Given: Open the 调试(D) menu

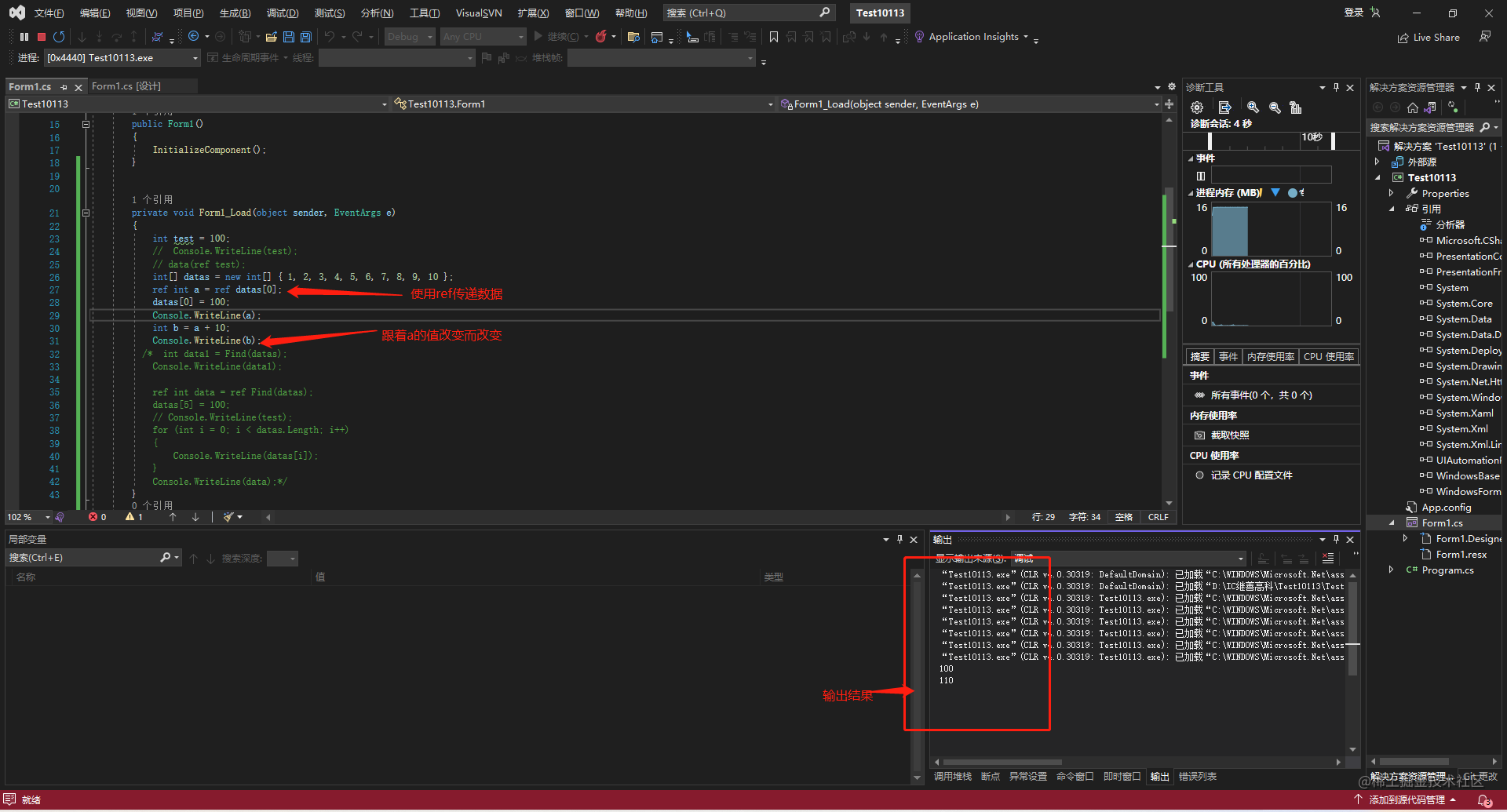Looking at the screenshot, I should click(x=283, y=13).
